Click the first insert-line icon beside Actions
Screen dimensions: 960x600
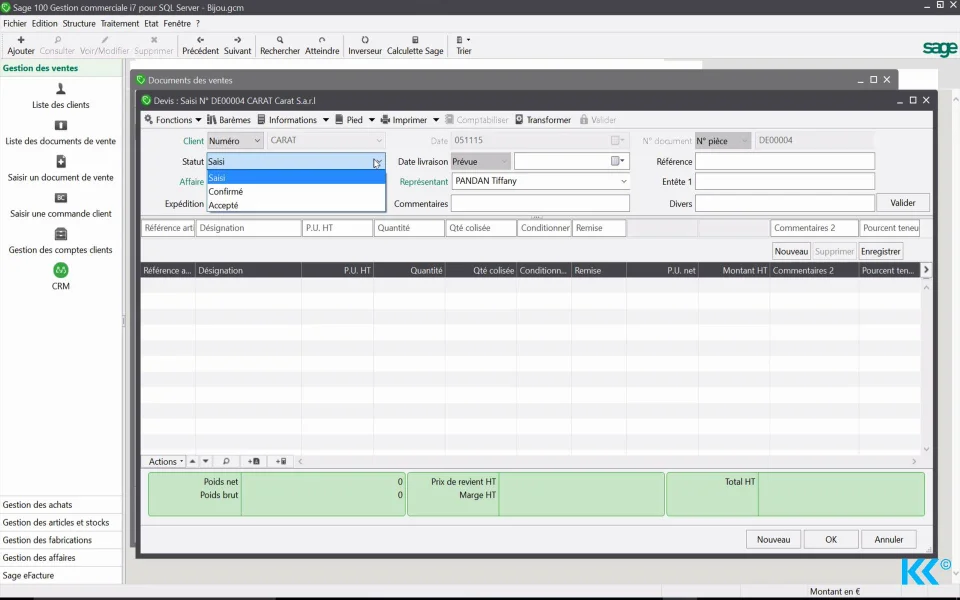pyautogui.click(x=253, y=461)
